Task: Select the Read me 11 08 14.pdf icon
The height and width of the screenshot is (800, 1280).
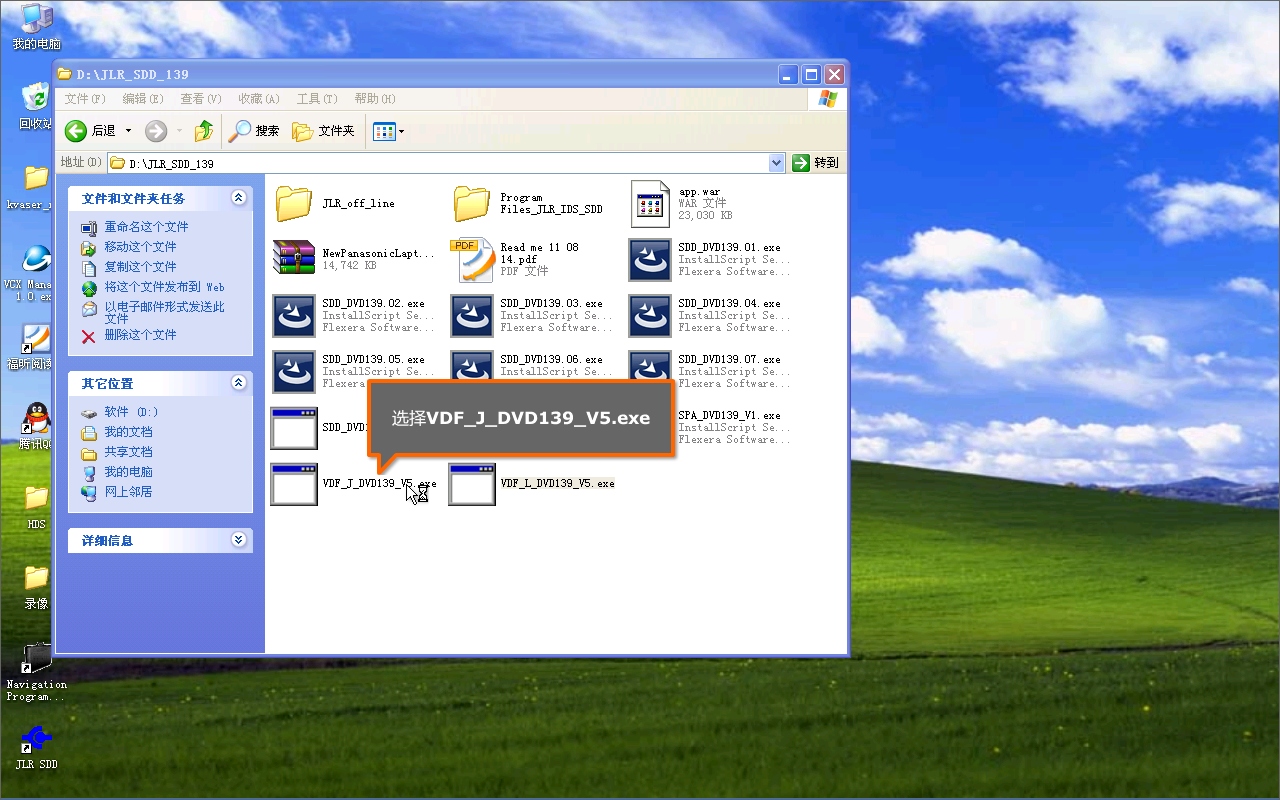Action: point(472,260)
